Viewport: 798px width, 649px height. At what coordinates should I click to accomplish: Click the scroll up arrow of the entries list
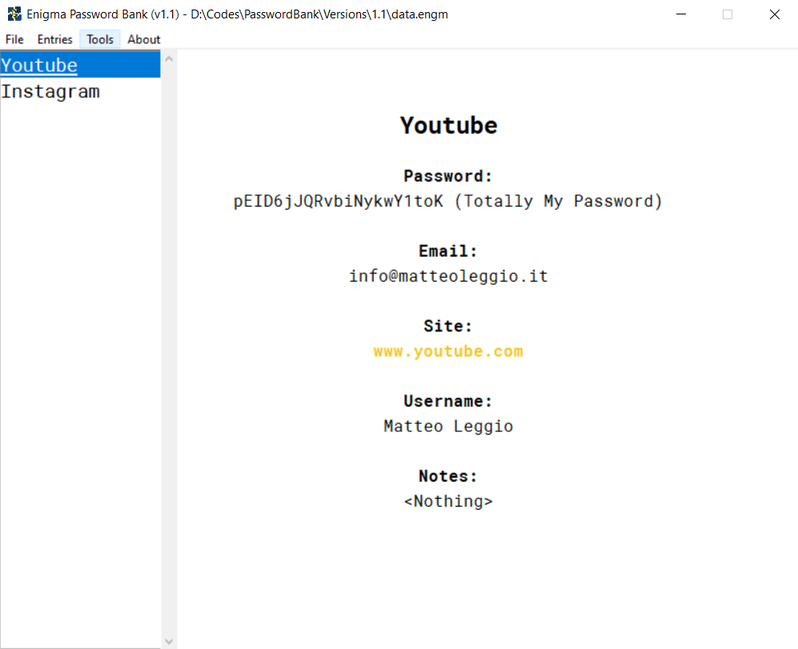(x=169, y=59)
